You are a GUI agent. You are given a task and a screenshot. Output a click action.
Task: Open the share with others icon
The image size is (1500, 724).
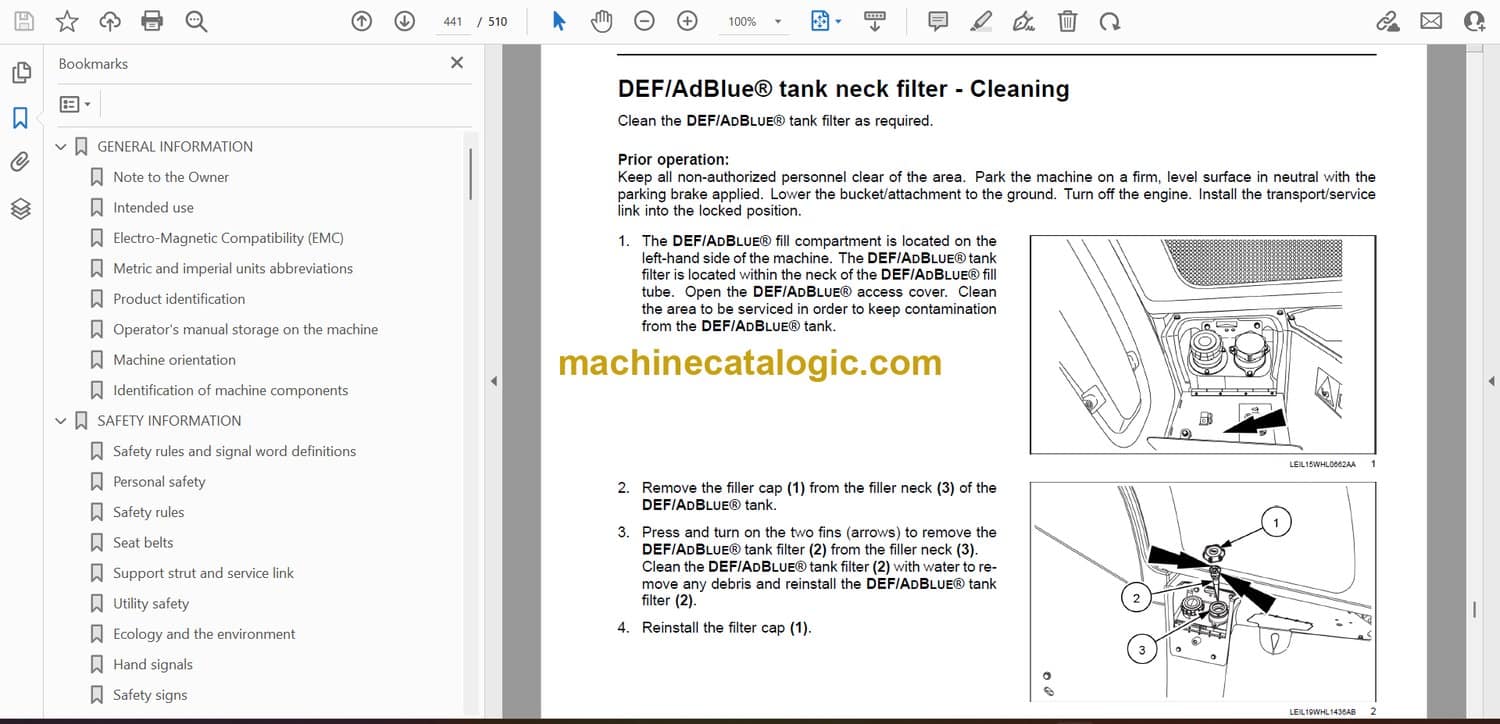click(x=1474, y=21)
